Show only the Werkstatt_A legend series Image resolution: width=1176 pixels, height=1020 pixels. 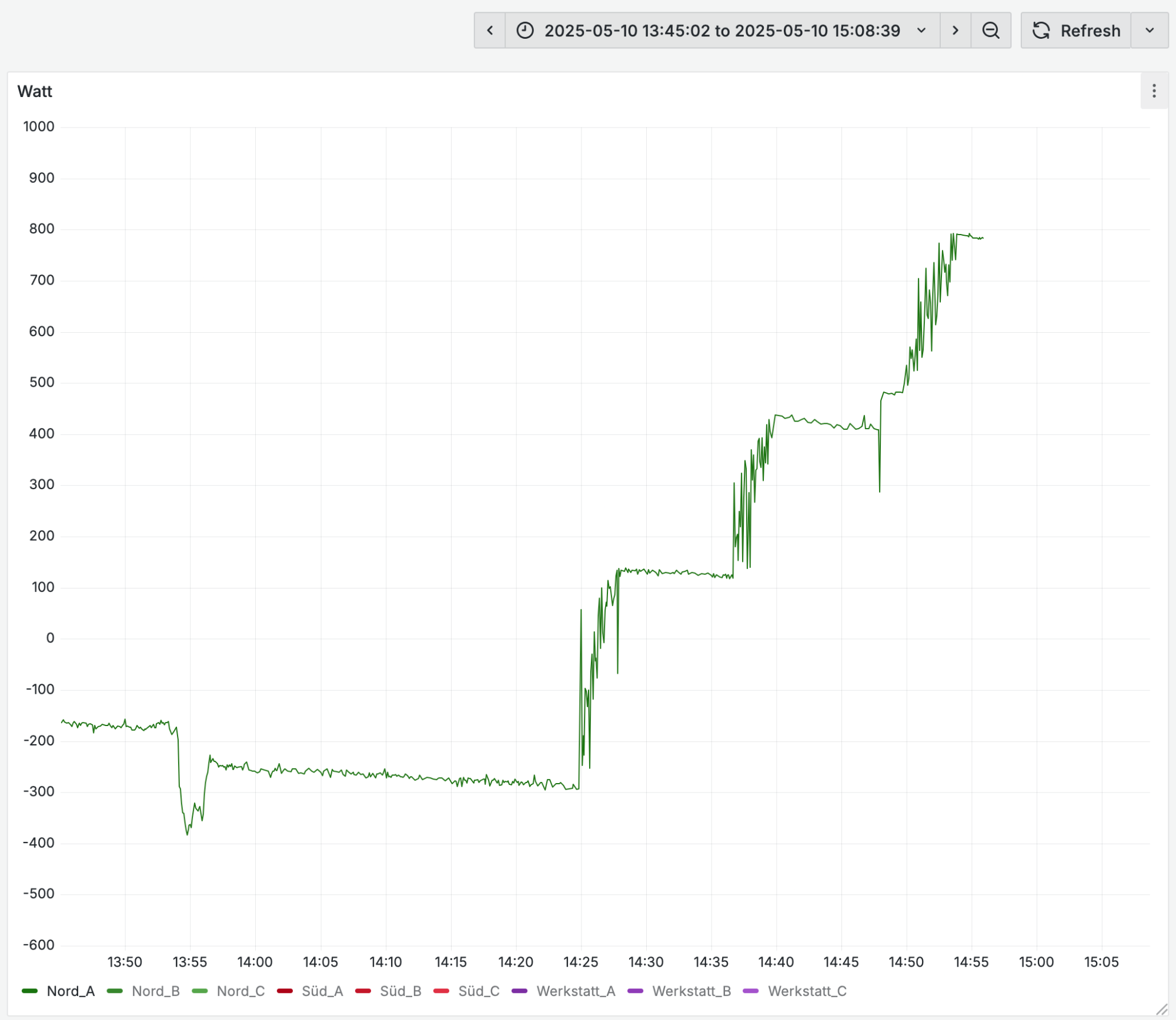click(576, 991)
